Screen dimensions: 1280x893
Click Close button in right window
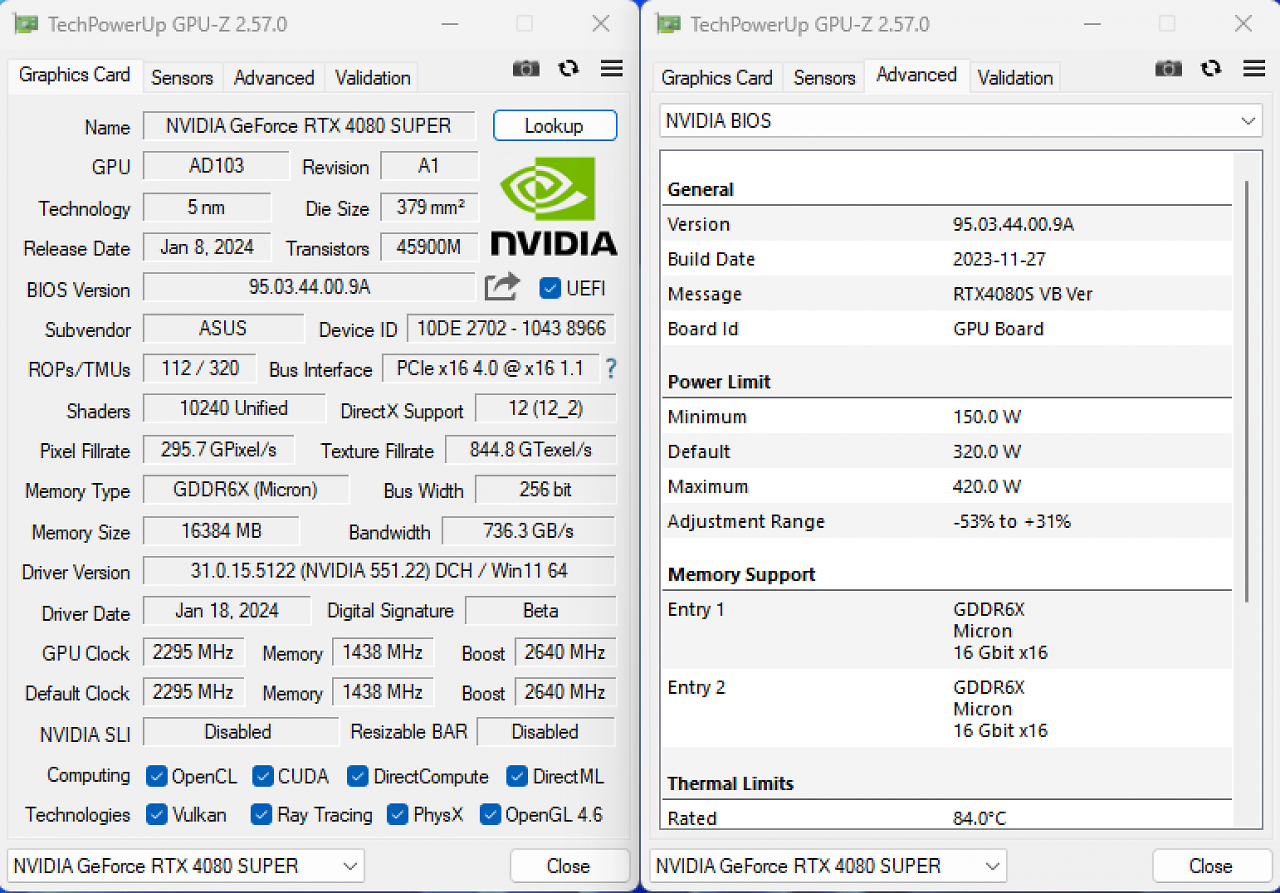tap(1210, 866)
